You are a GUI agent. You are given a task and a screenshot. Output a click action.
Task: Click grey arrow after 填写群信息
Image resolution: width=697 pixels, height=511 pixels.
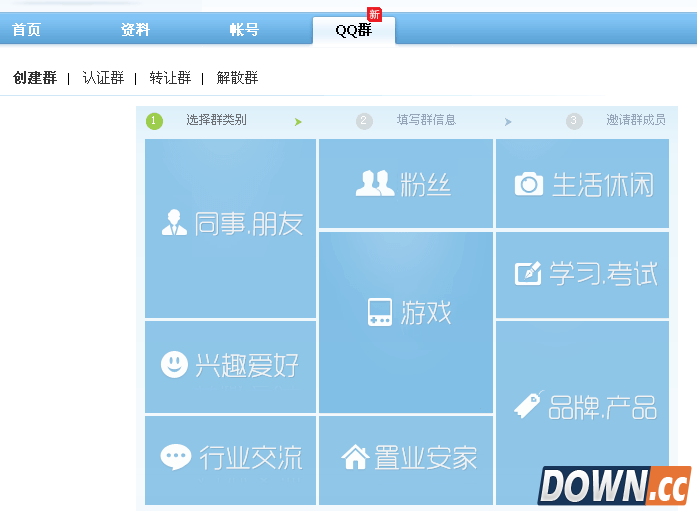pyautogui.click(x=508, y=122)
